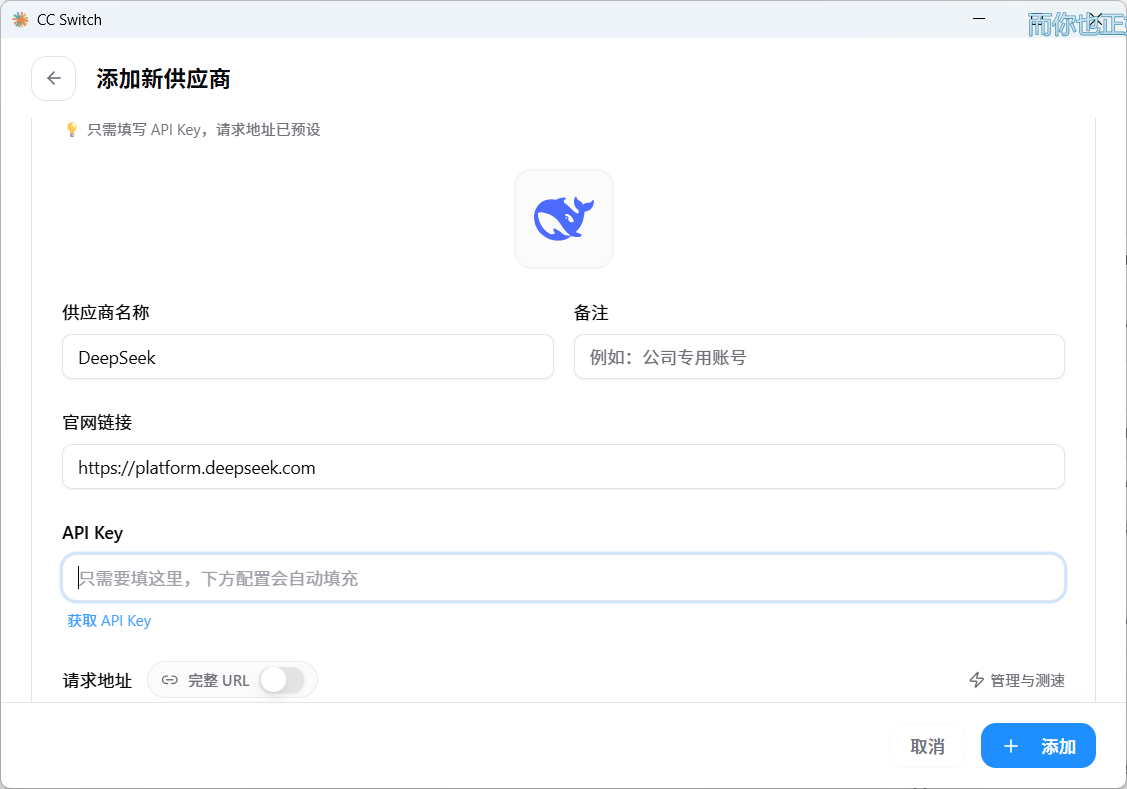
Task: Click the 取消 button
Action: [927, 746]
